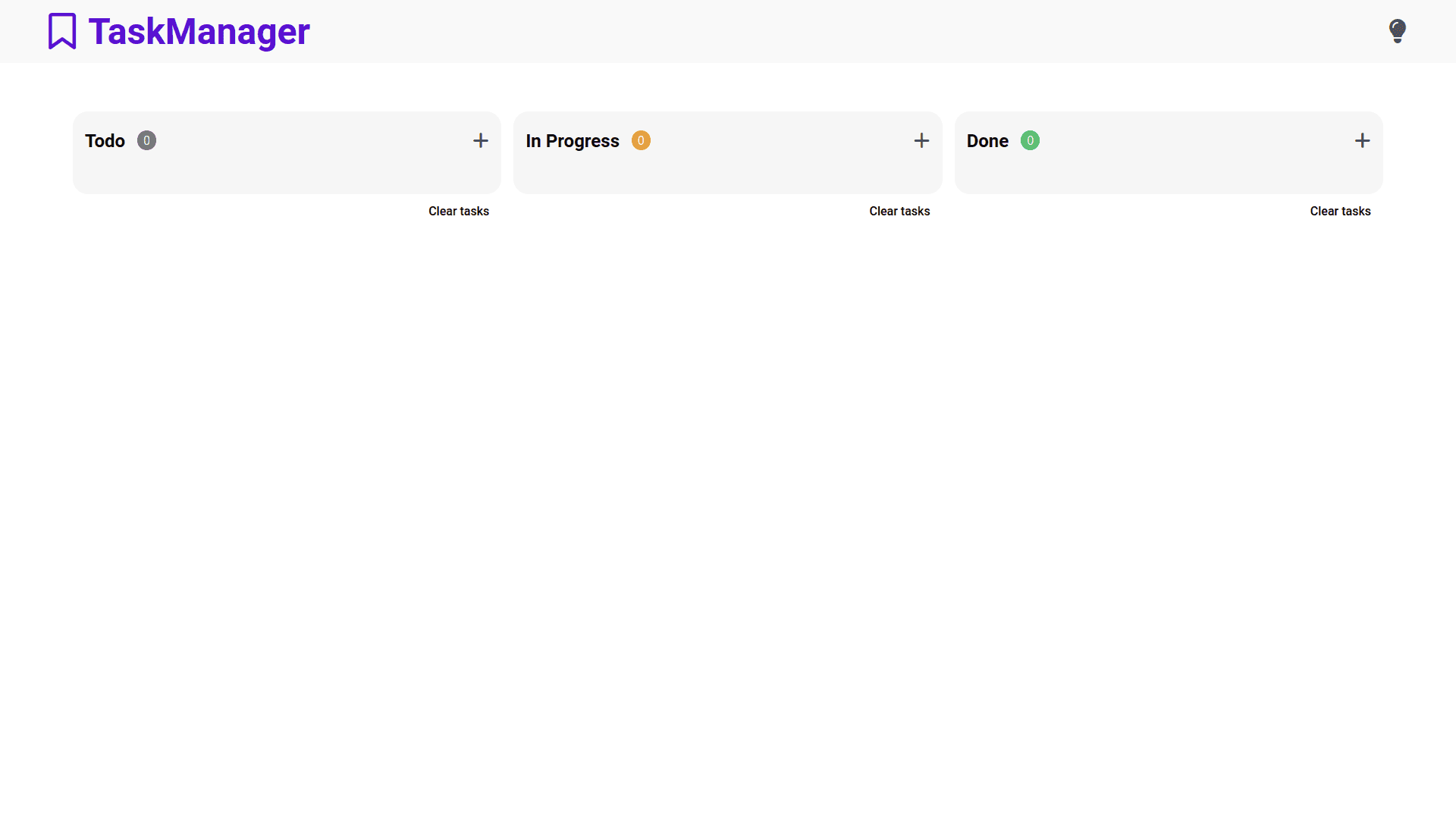The width and height of the screenshot is (1456, 819).
Task: Click the In Progress orange count badge
Action: coord(640,140)
